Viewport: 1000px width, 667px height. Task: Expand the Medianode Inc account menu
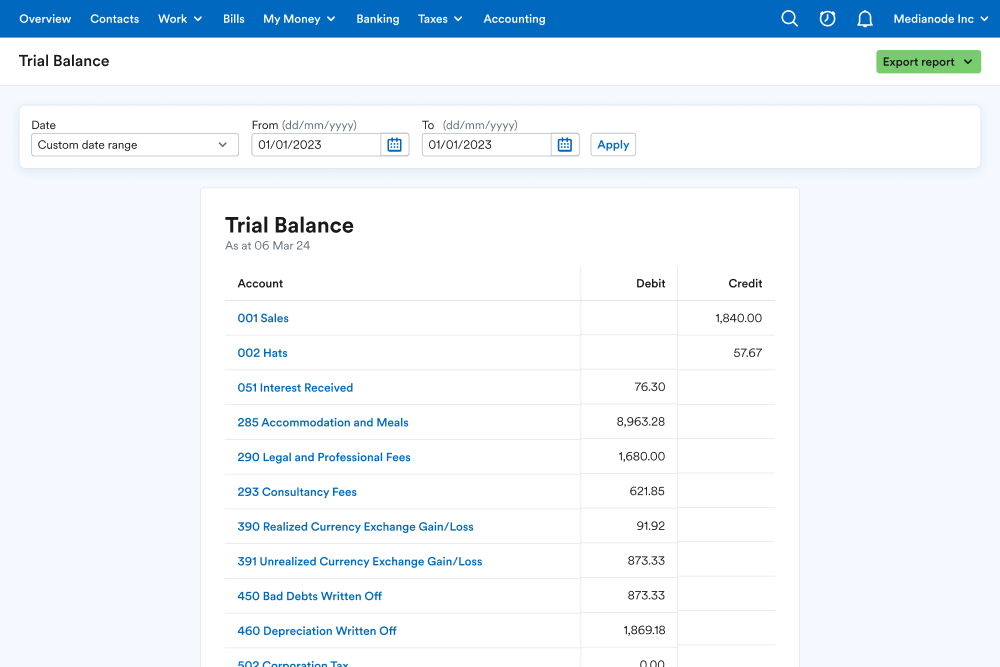click(941, 19)
